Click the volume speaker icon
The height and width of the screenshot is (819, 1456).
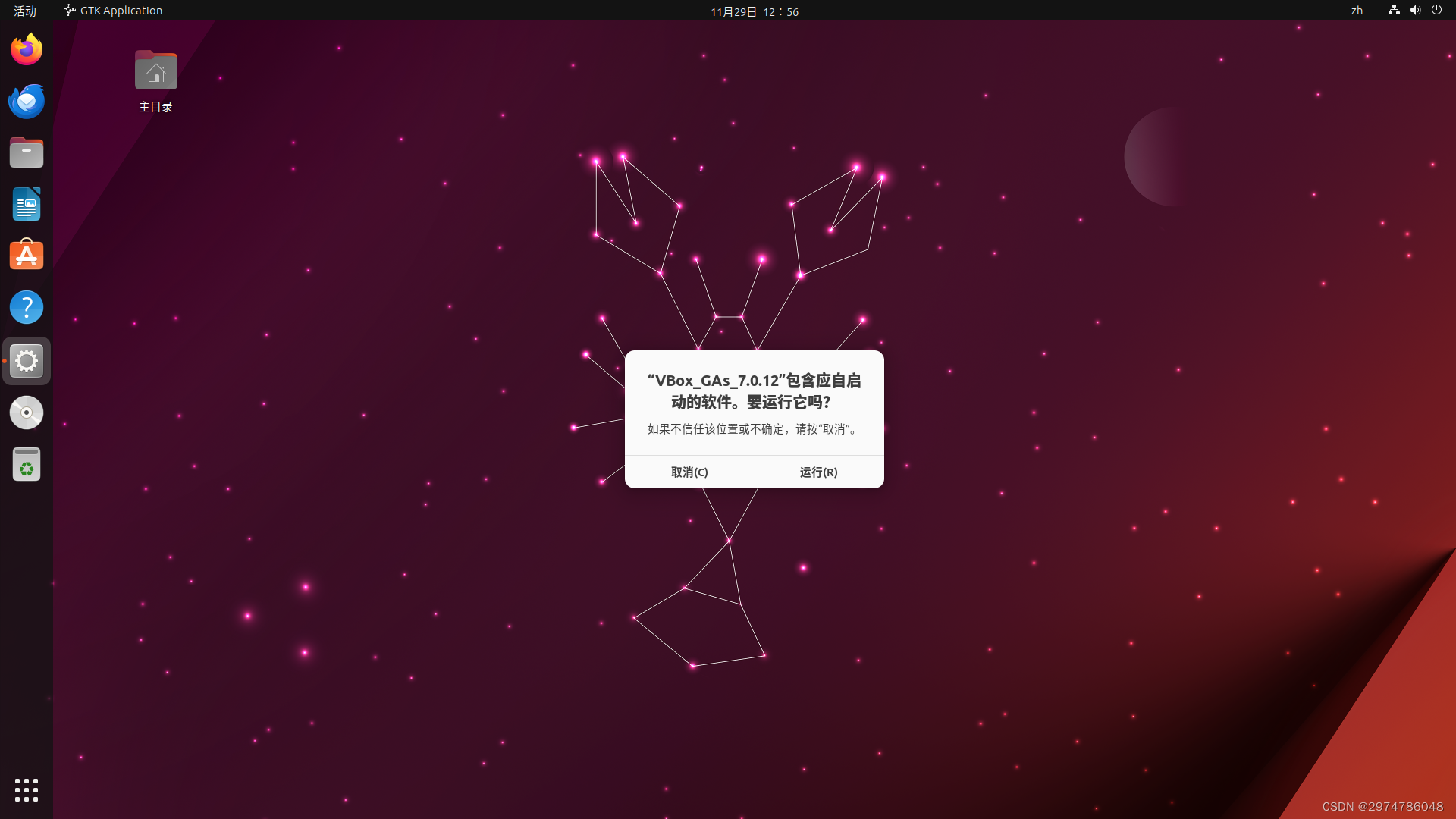(1415, 11)
